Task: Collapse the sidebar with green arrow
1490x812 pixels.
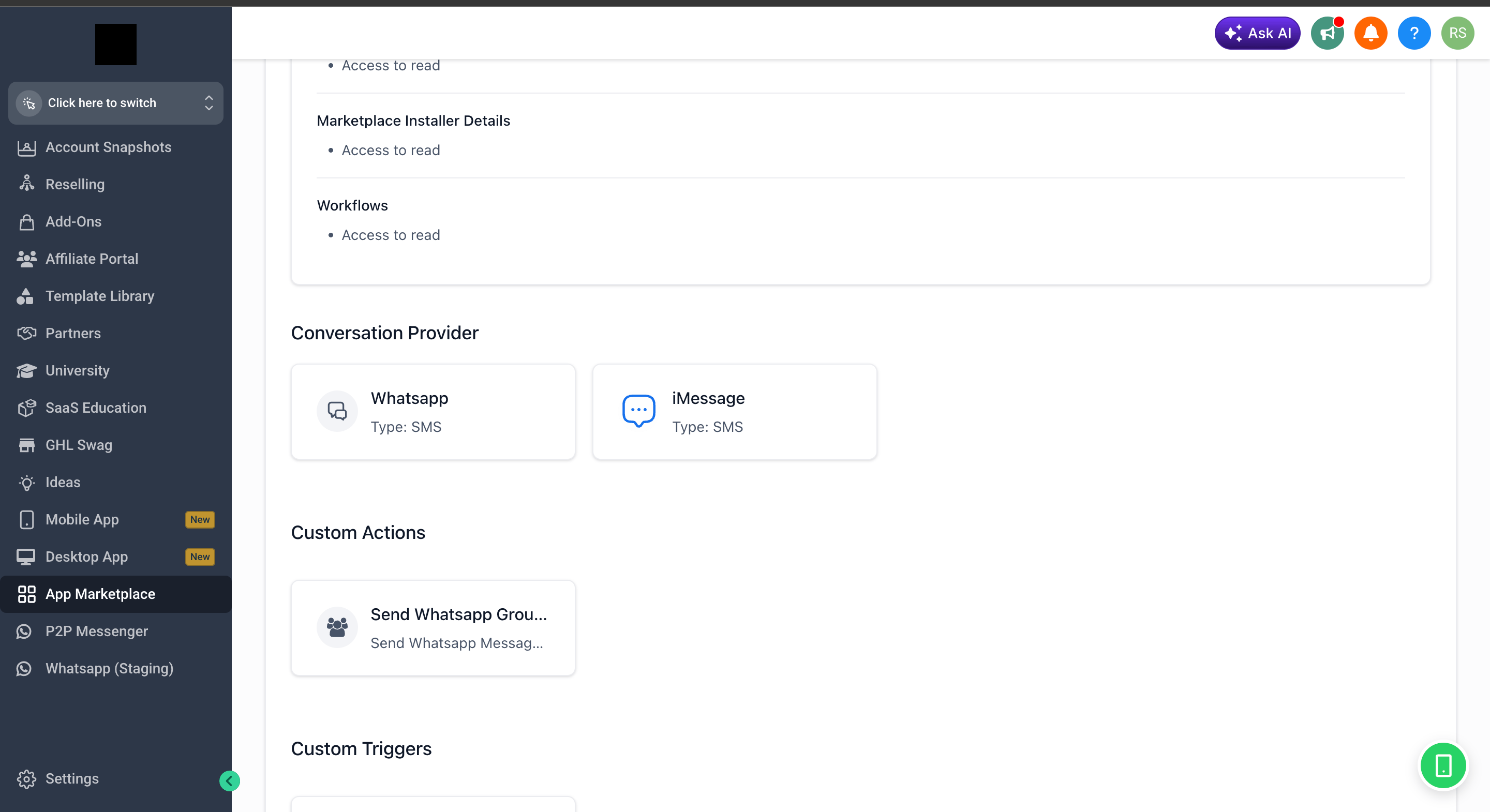Action: pyautogui.click(x=230, y=781)
